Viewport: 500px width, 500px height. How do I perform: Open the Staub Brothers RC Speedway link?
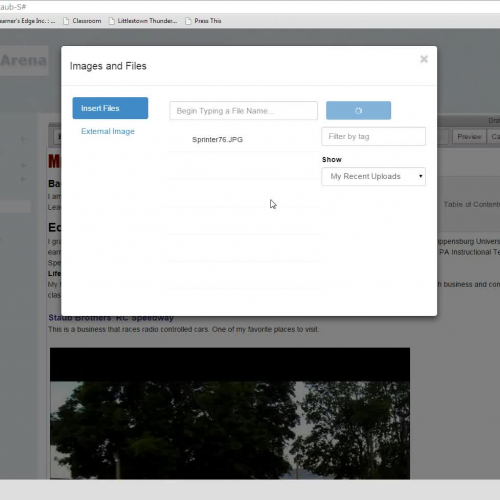click(x=111, y=318)
